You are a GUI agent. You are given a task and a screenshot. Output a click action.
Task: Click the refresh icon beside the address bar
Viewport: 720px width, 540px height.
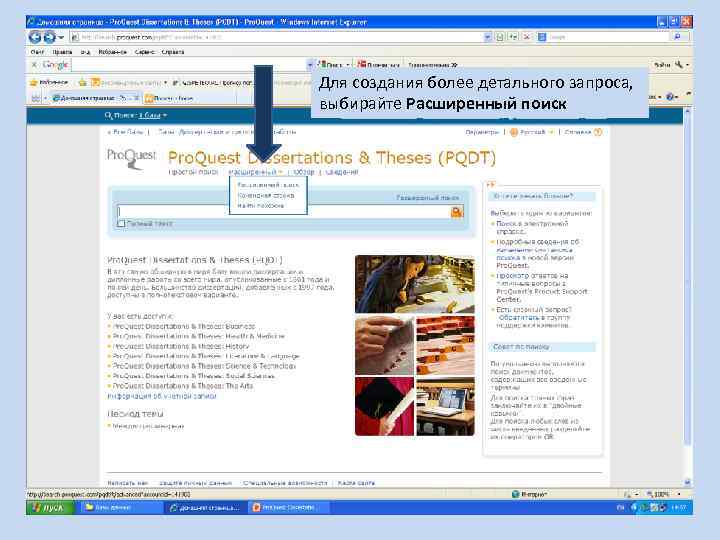click(x=513, y=37)
